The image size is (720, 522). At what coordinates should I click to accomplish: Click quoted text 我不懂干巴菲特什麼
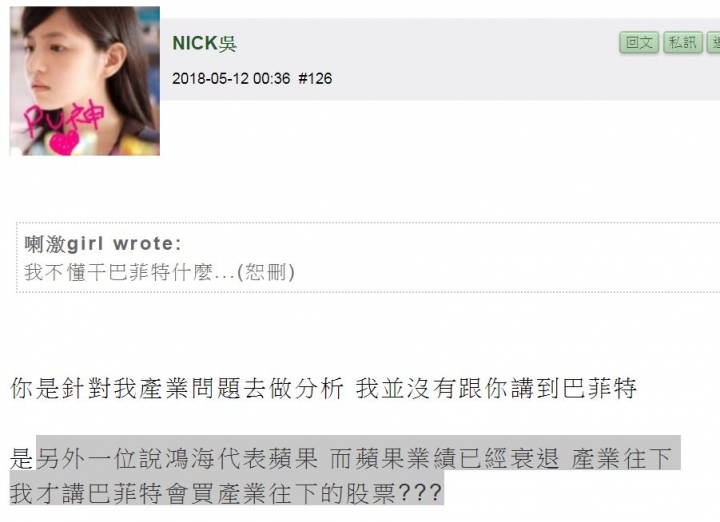pos(118,272)
